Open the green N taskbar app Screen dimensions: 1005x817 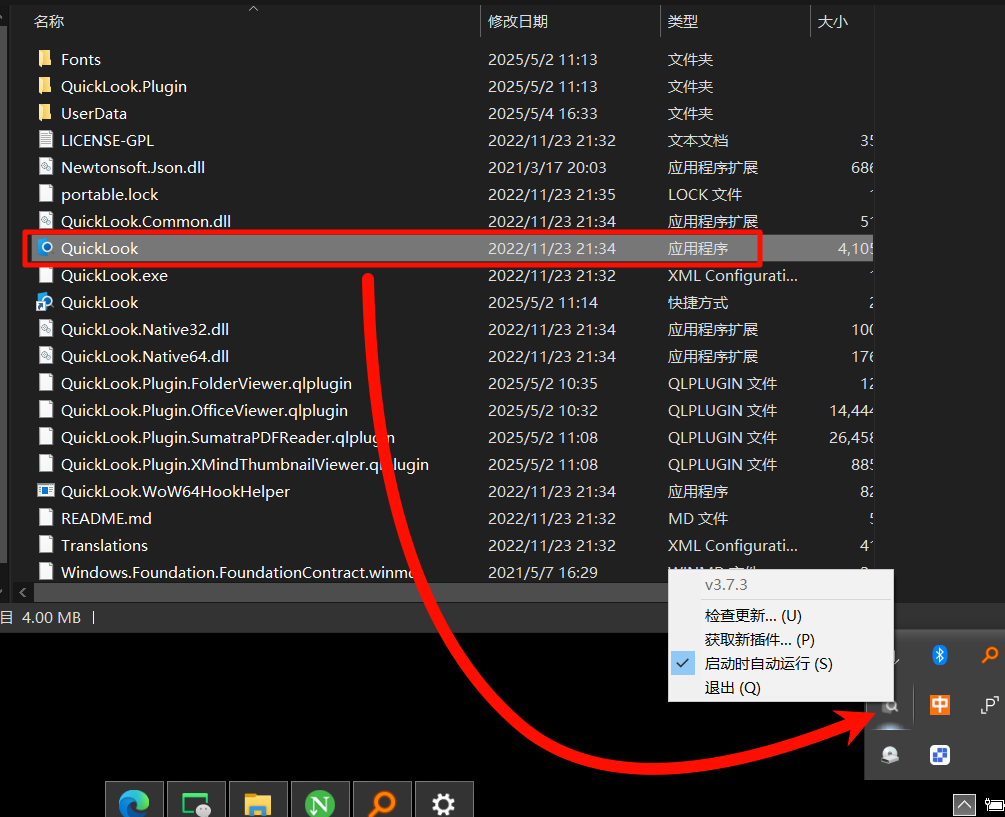click(320, 802)
